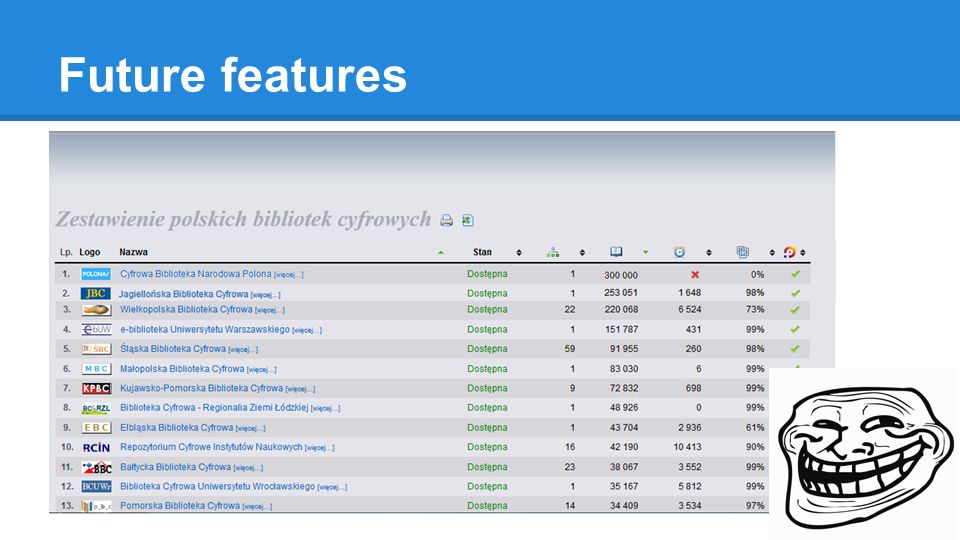Click the 220 068 count cell
This screenshot has height=540, width=960.
621,309
